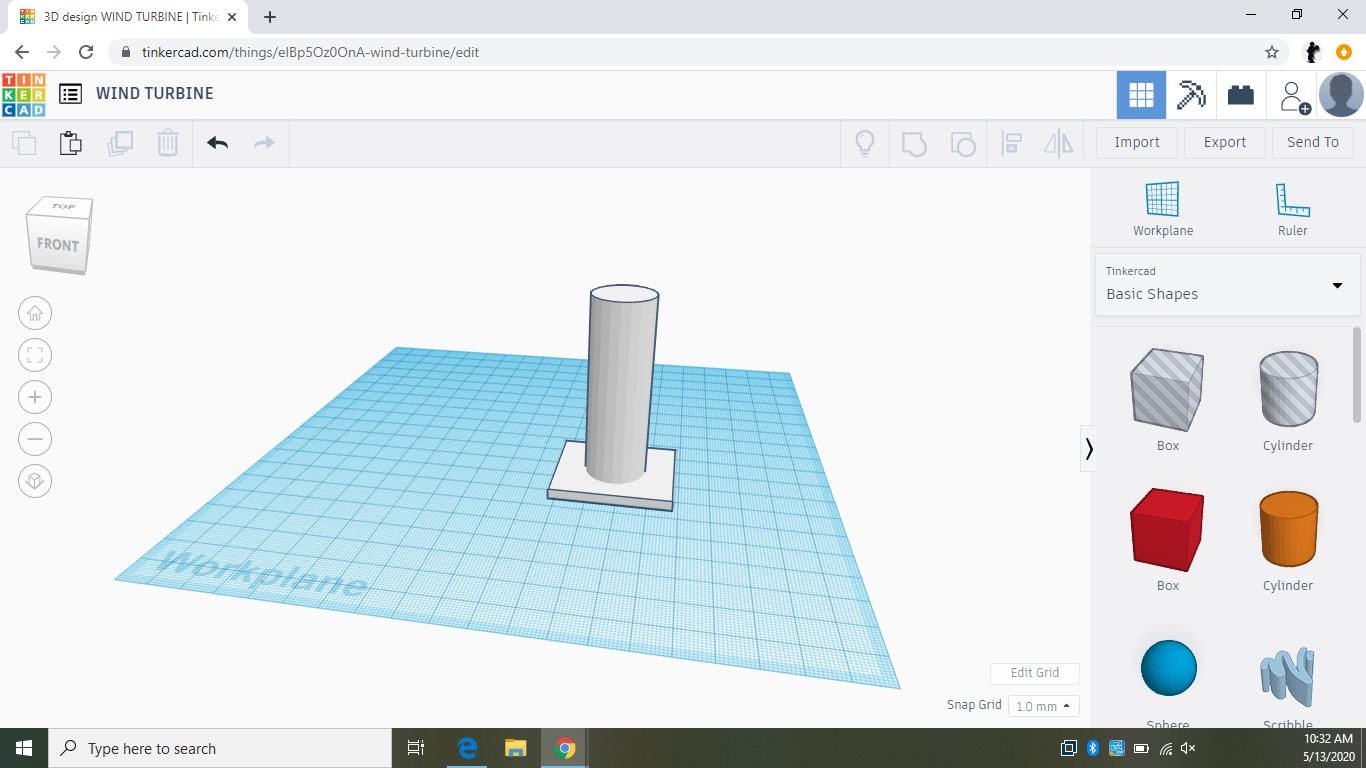Open the Align tool

tap(1011, 143)
